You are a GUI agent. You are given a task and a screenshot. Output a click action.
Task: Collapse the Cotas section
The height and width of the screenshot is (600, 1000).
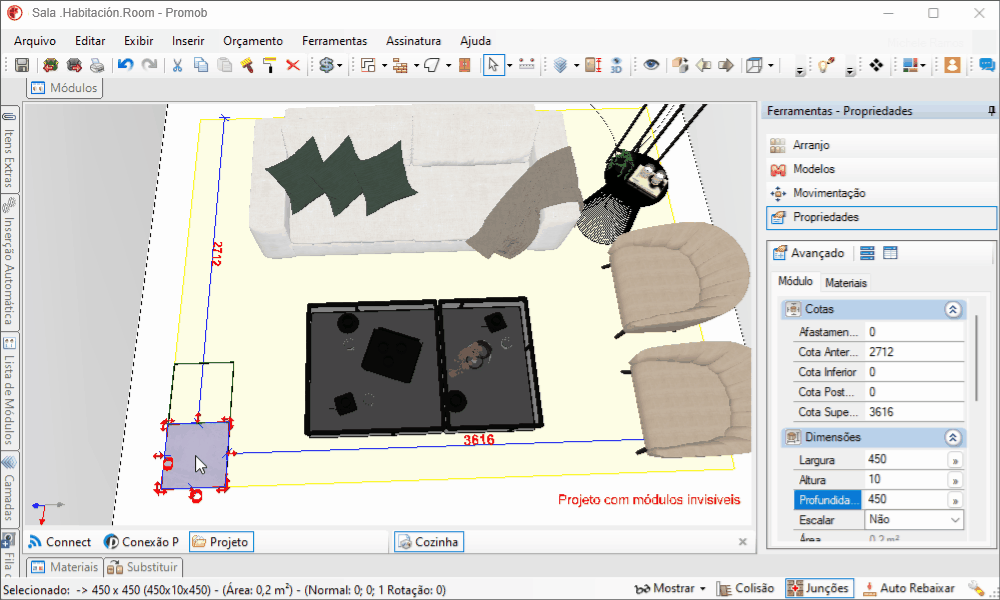tap(953, 309)
